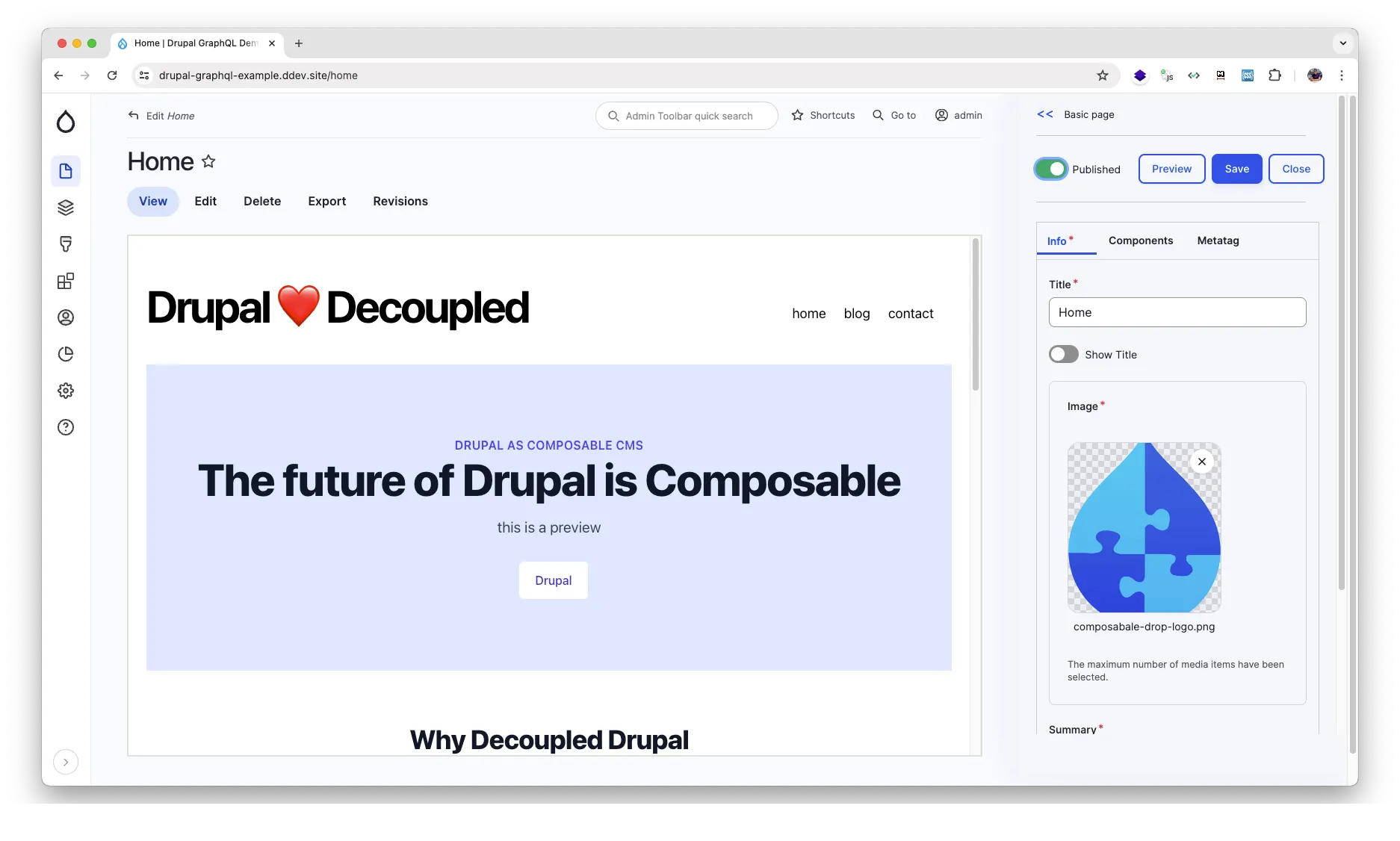
Task: Click the Close button in sidebar
Action: click(1296, 169)
